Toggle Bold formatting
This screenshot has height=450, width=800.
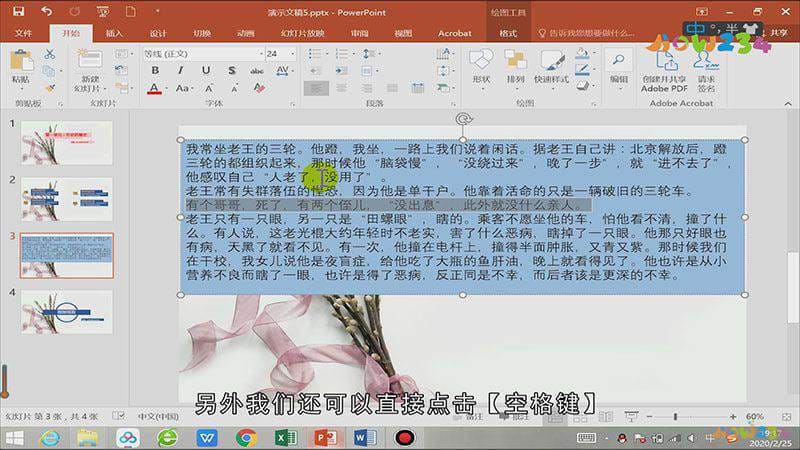click(x=155, y=70)
